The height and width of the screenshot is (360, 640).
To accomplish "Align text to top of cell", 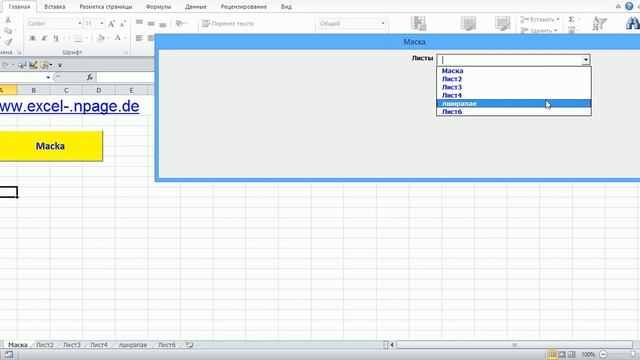I will [139, 23].
